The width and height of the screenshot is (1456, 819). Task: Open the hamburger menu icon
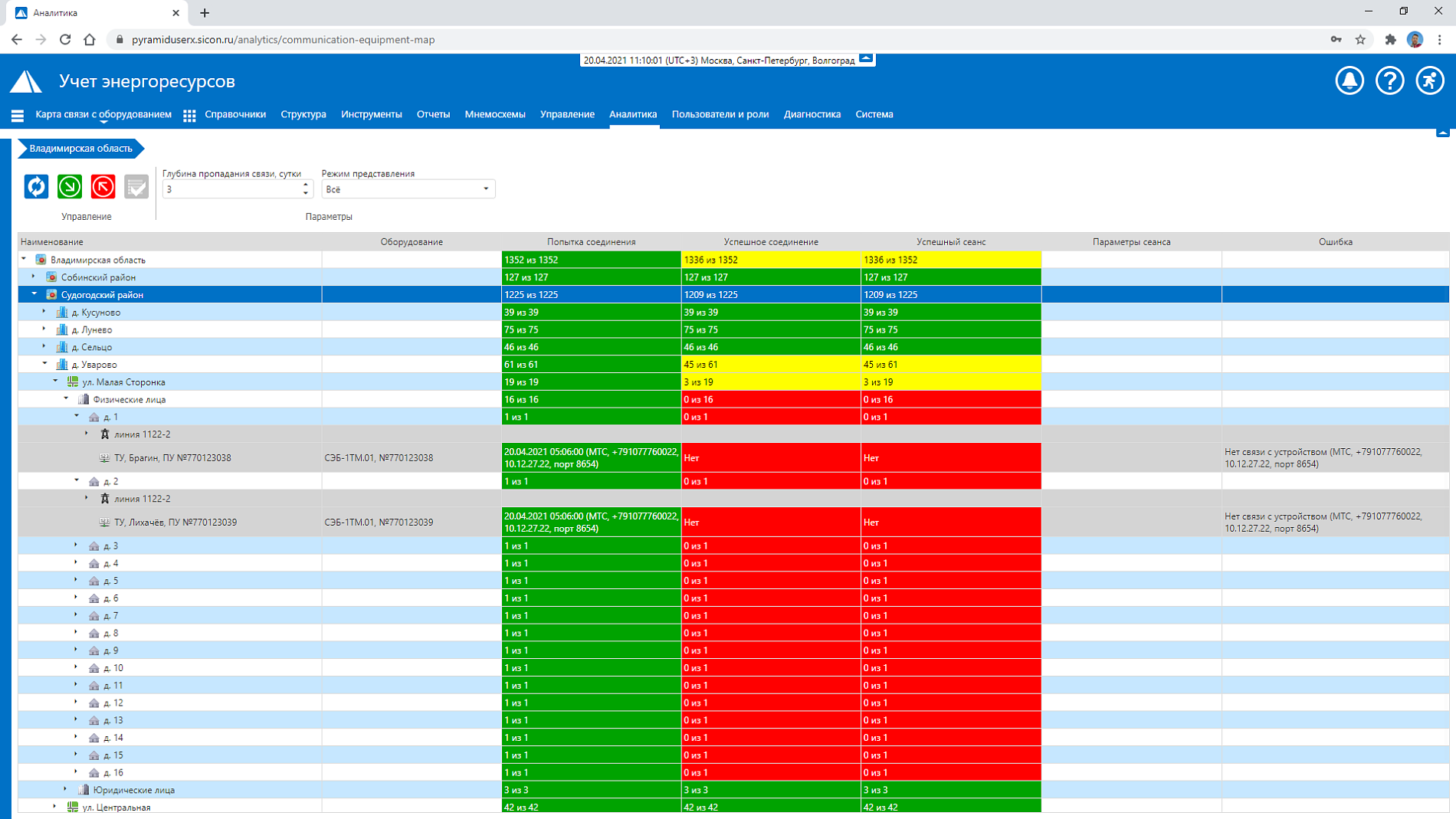(x=18, y=115)
